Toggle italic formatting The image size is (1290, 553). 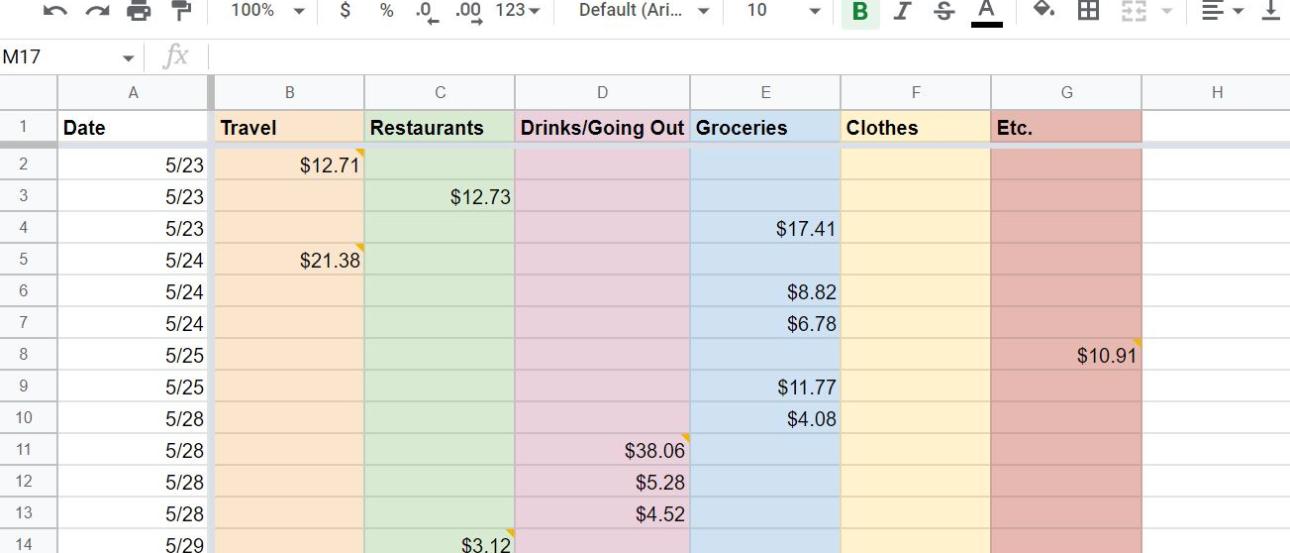[x=903, y=10]
